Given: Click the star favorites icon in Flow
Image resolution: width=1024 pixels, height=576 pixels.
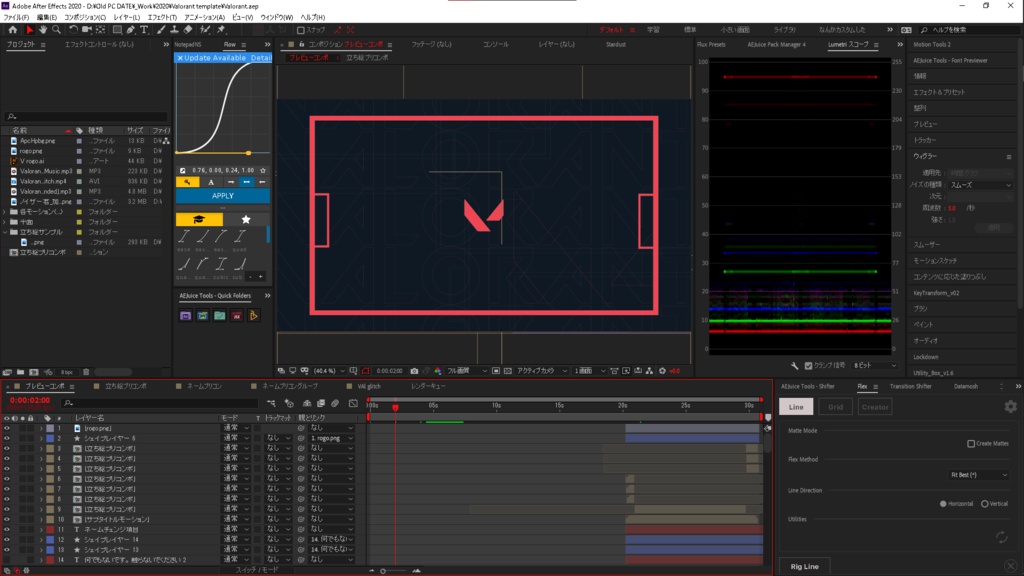Looking at the screenshot, I should point(246,219).
